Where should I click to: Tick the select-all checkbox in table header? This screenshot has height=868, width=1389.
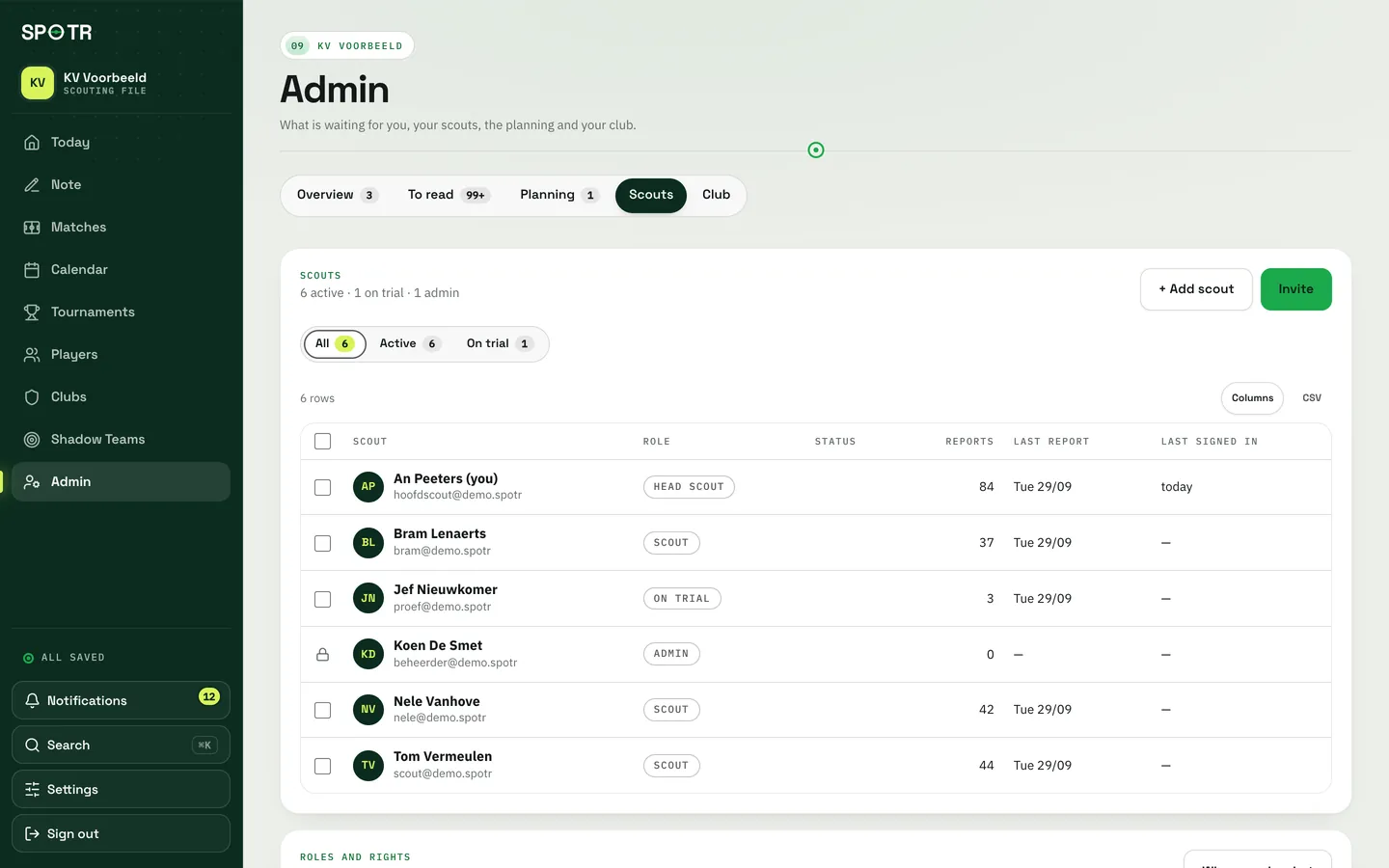[323, 442]
